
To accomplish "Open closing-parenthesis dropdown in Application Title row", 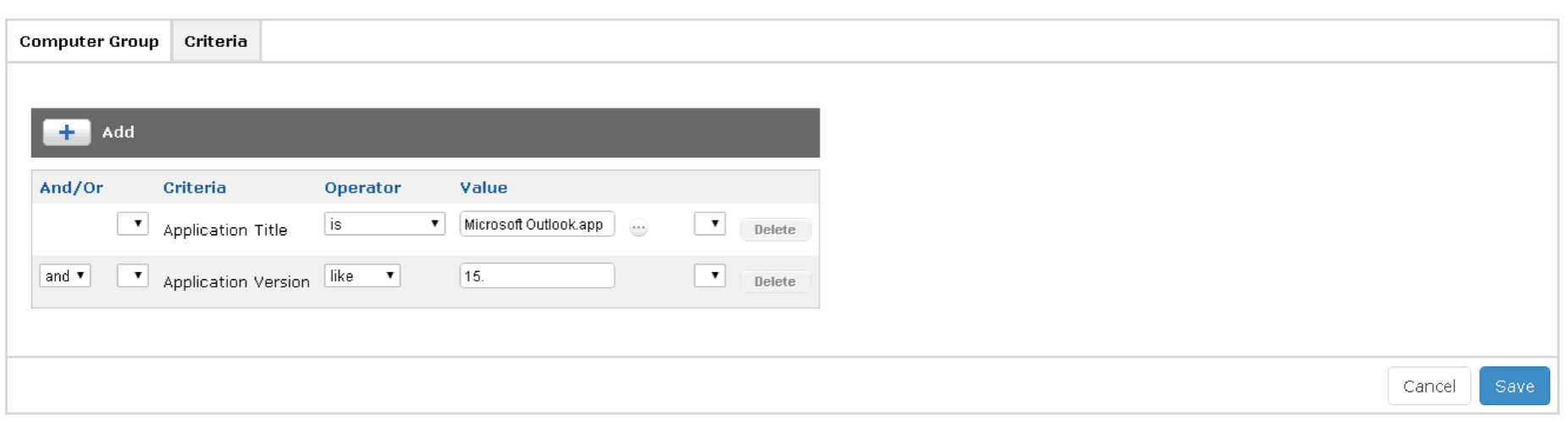I will (709, 224).
